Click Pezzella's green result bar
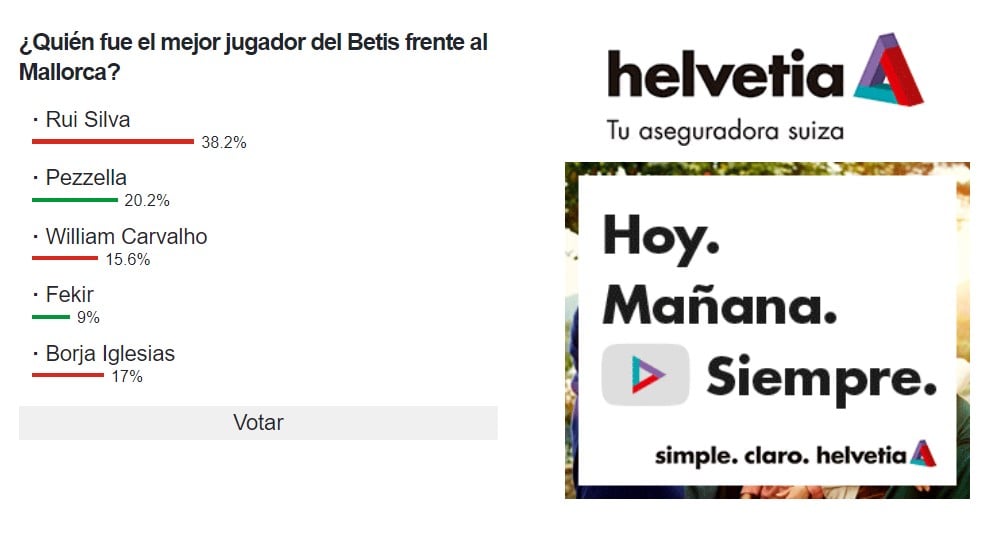 pyautogui.click(x=75, y=200)
